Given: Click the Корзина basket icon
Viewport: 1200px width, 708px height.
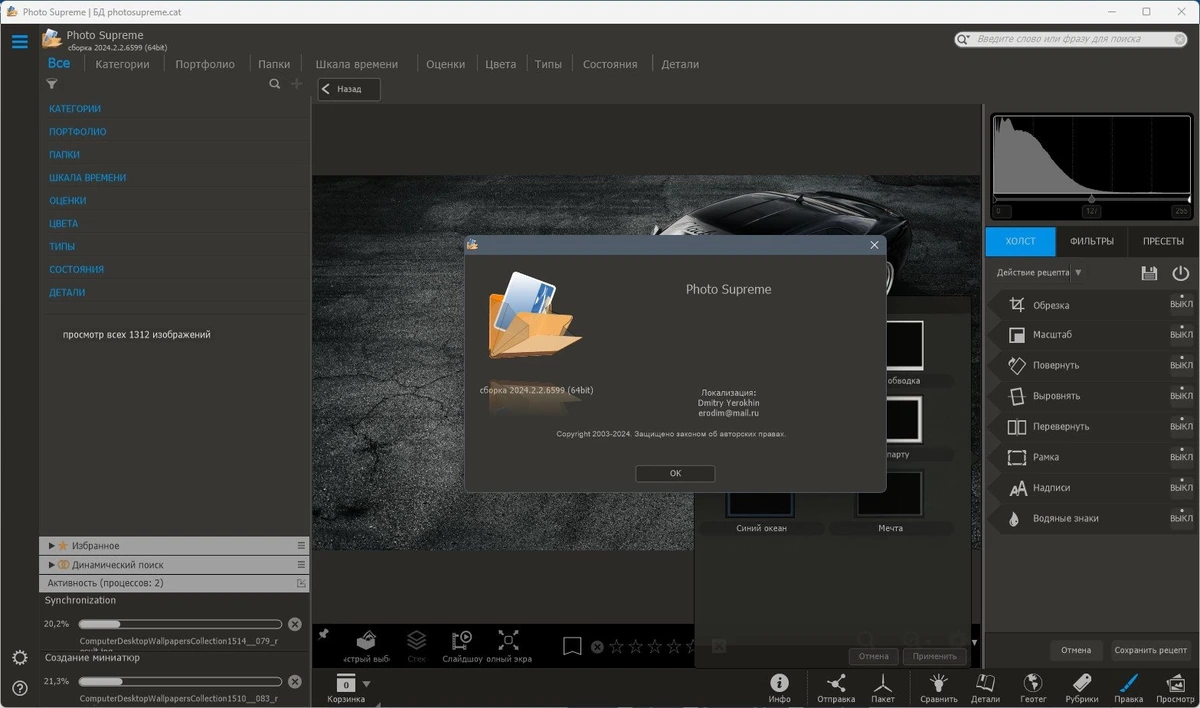Looking at the screenshot, I should tap(346, 684).
